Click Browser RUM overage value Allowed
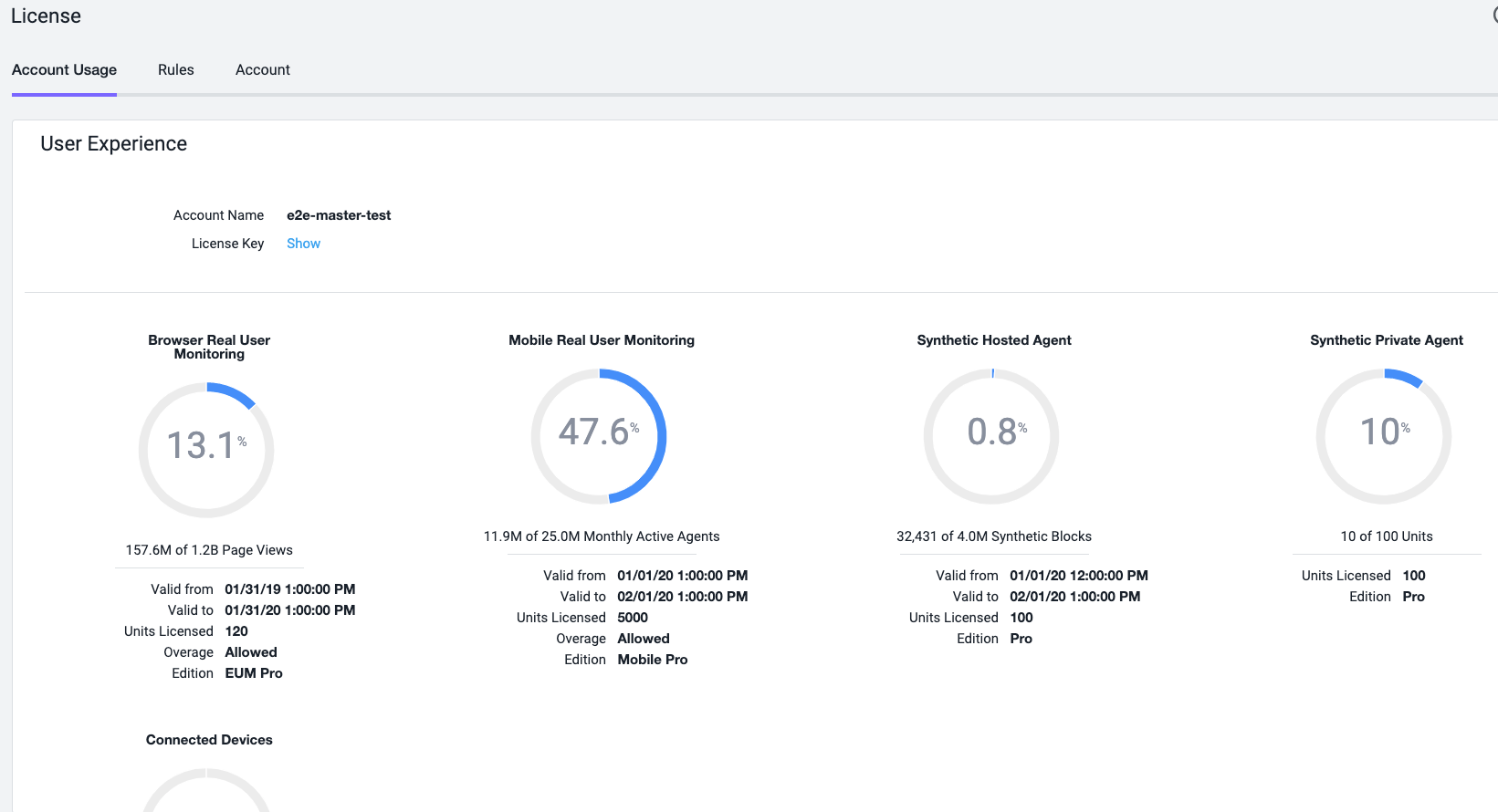Image resolution: width=1498 pixels, height=812 pixels. pyautogui.click(x=251, y=652)
